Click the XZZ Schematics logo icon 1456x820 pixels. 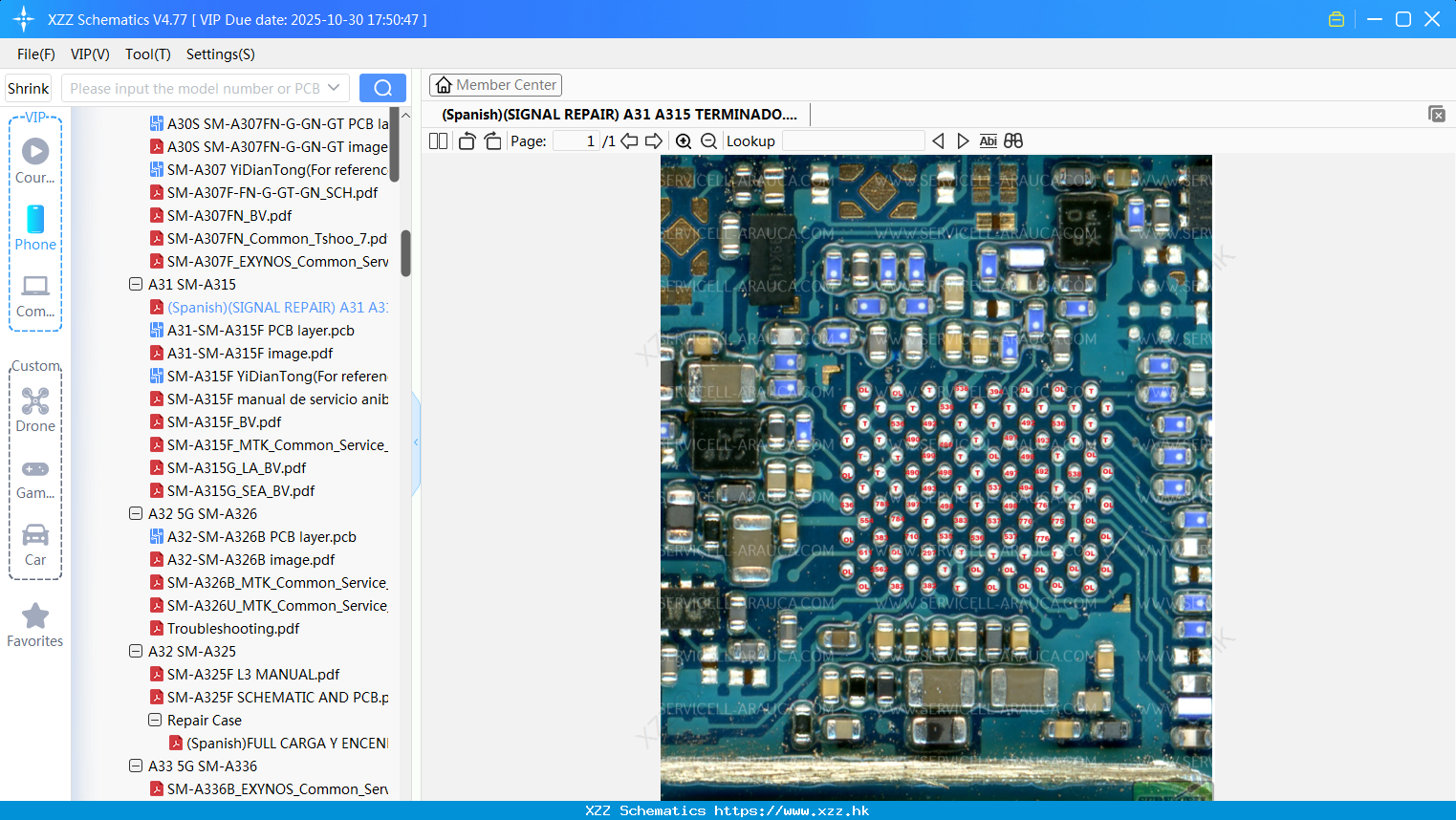pos(23,19)
